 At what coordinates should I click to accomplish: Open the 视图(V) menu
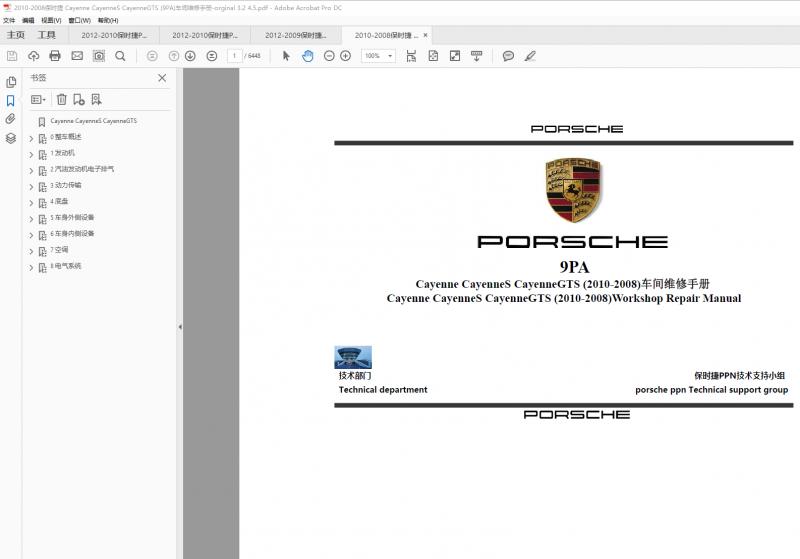point(50,20)
